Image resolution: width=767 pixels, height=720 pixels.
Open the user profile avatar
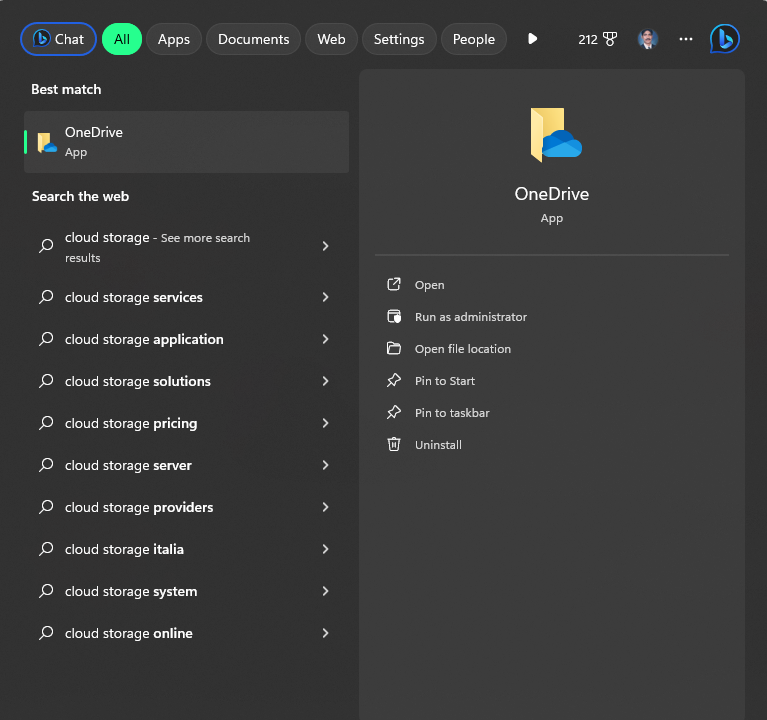647,39
